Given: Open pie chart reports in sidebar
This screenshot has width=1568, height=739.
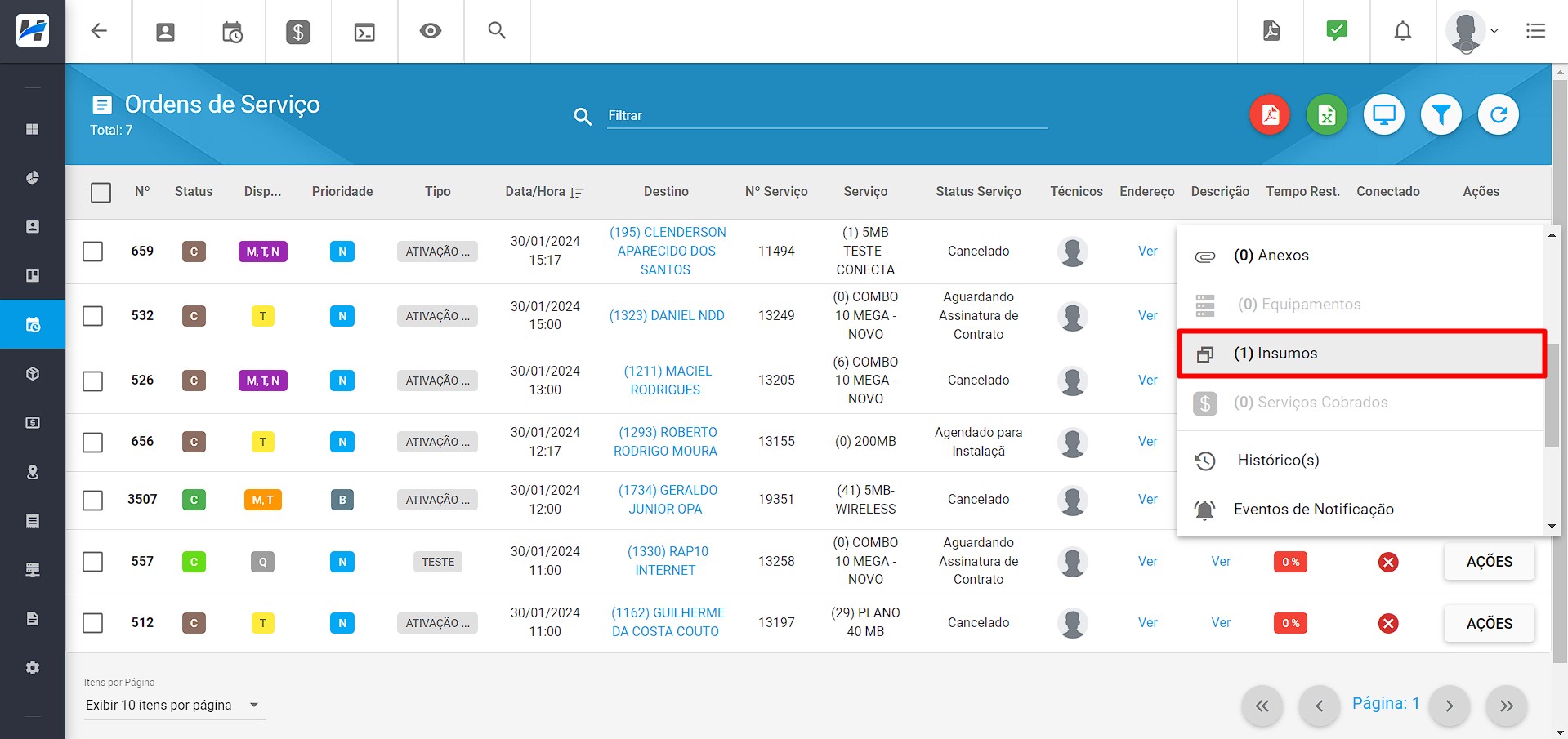Looking at the screenshot, I should (33, 178).
